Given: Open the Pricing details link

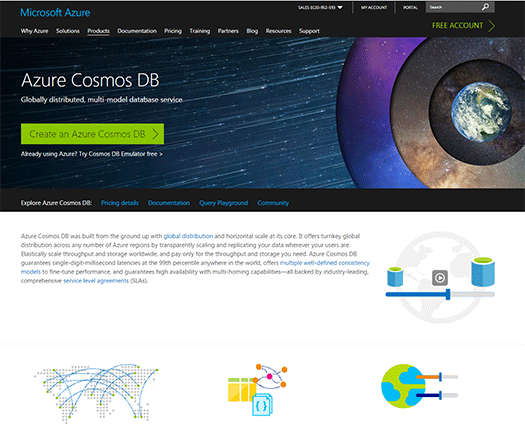Looking at the screenshot, I should pos(120,203).
